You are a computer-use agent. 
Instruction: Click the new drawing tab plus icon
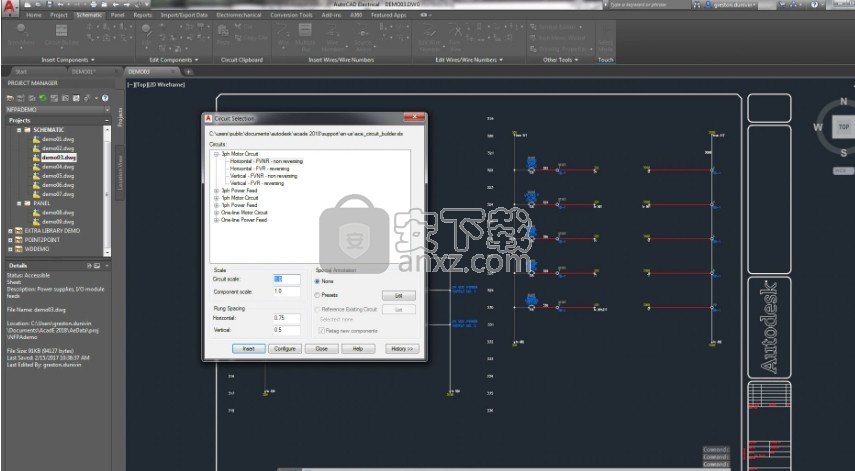pos(188,71)
